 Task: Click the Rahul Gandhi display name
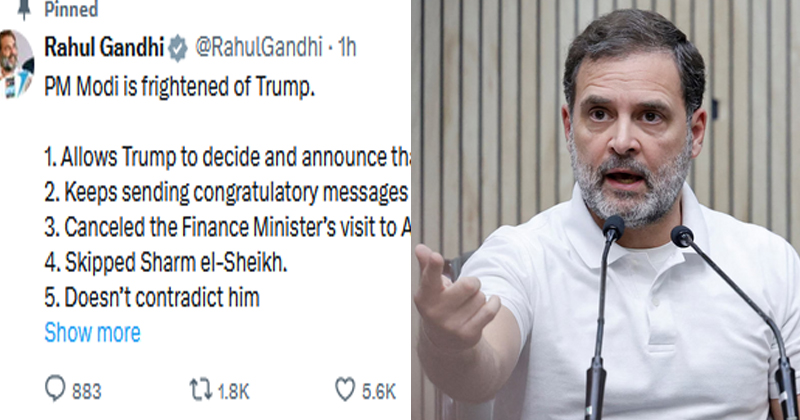point(102,47)
